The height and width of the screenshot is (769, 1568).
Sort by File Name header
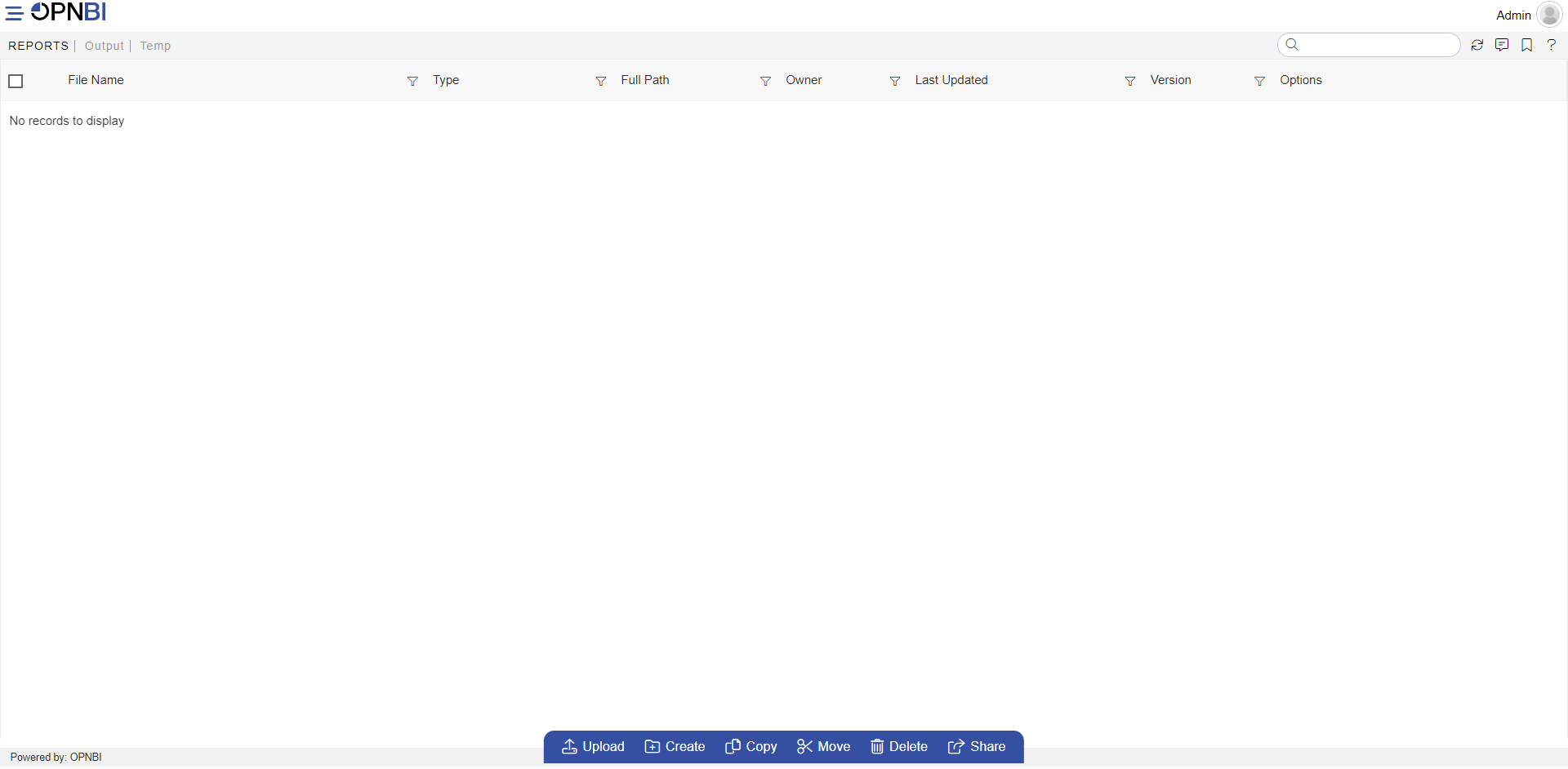pos(96,80)
